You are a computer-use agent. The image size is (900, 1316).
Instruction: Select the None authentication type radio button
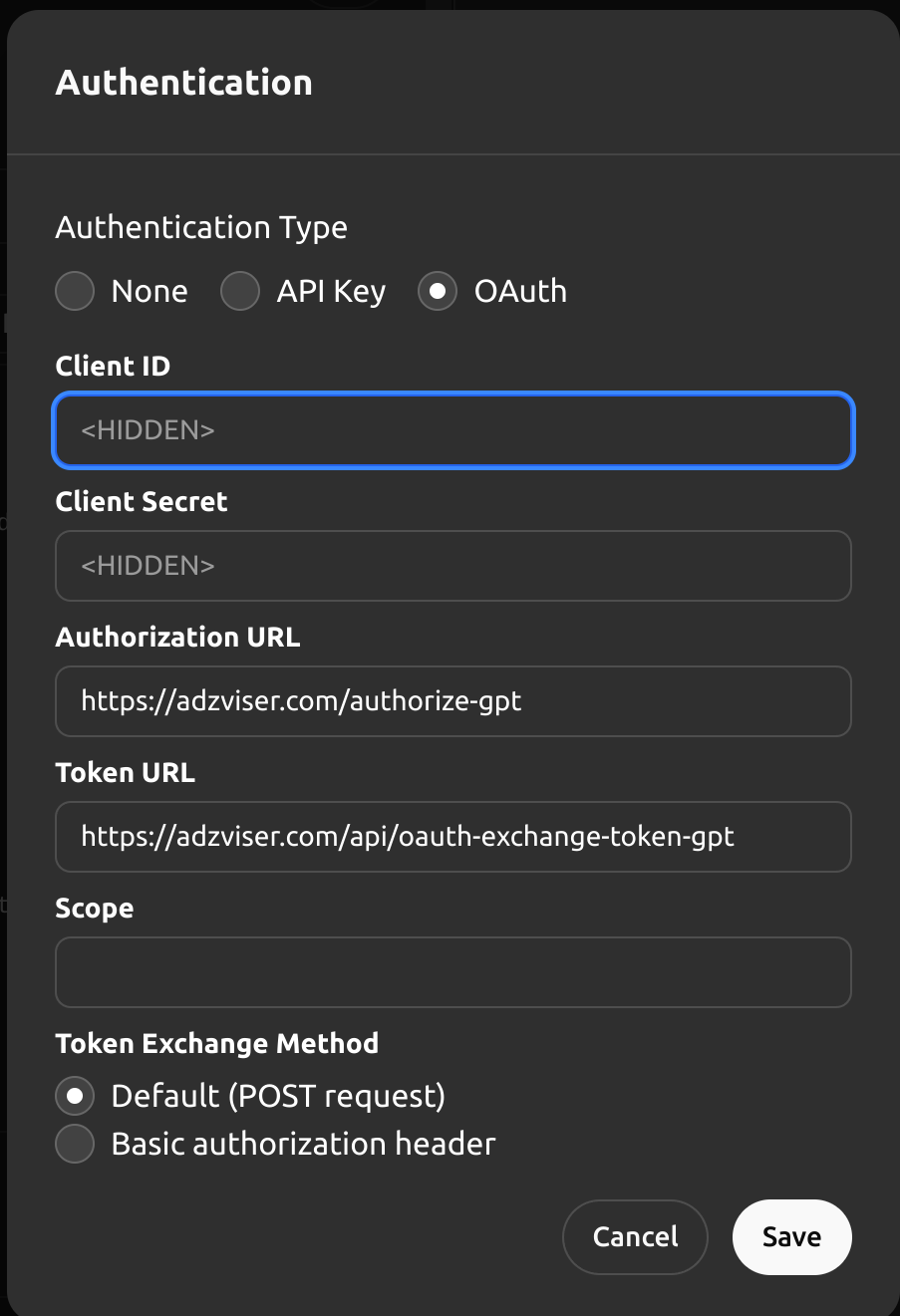tap(75, 291)
